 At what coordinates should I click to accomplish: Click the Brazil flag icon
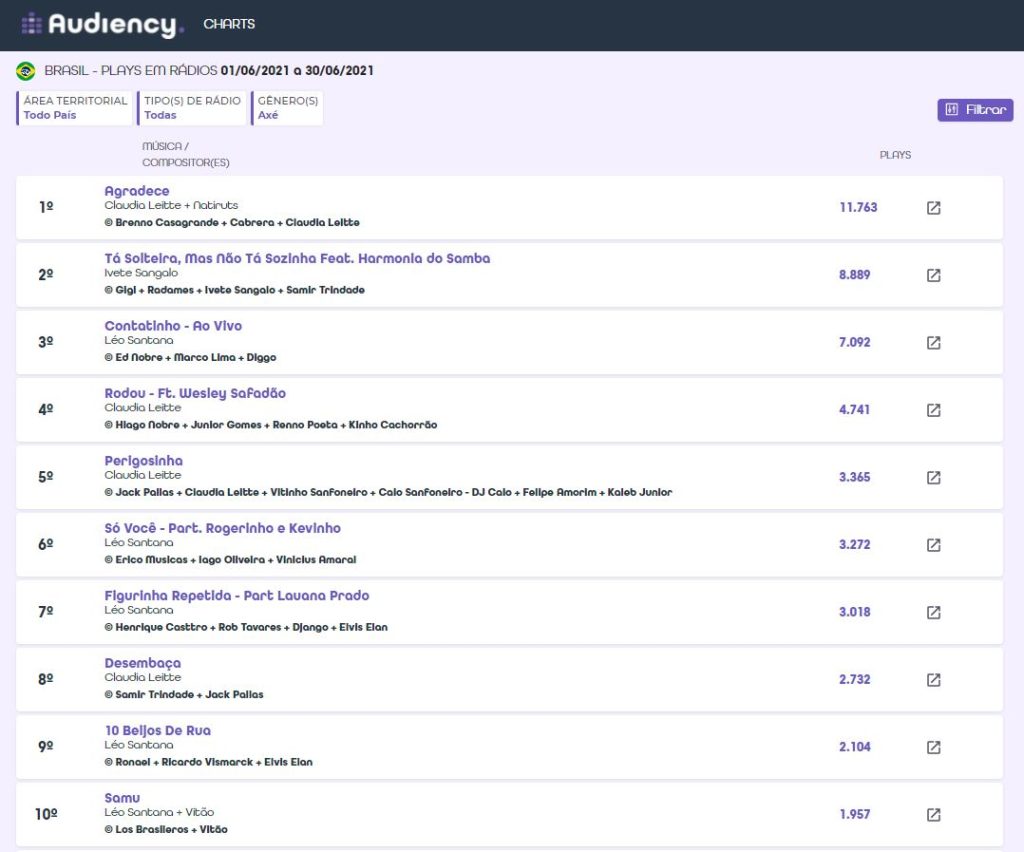pos(25,71)
